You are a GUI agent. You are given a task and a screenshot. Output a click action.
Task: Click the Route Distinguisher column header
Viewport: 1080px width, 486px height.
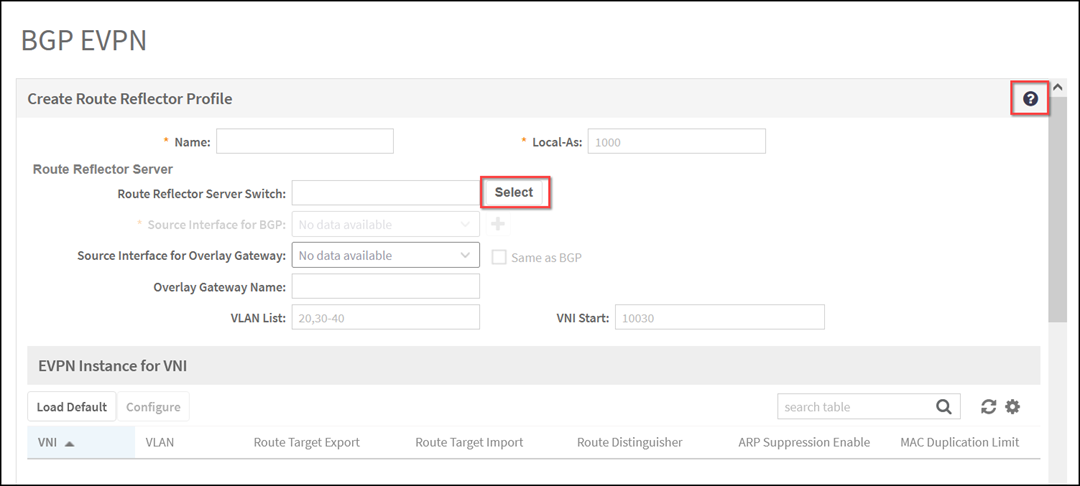pyautogui.click(x=630, y=443)
